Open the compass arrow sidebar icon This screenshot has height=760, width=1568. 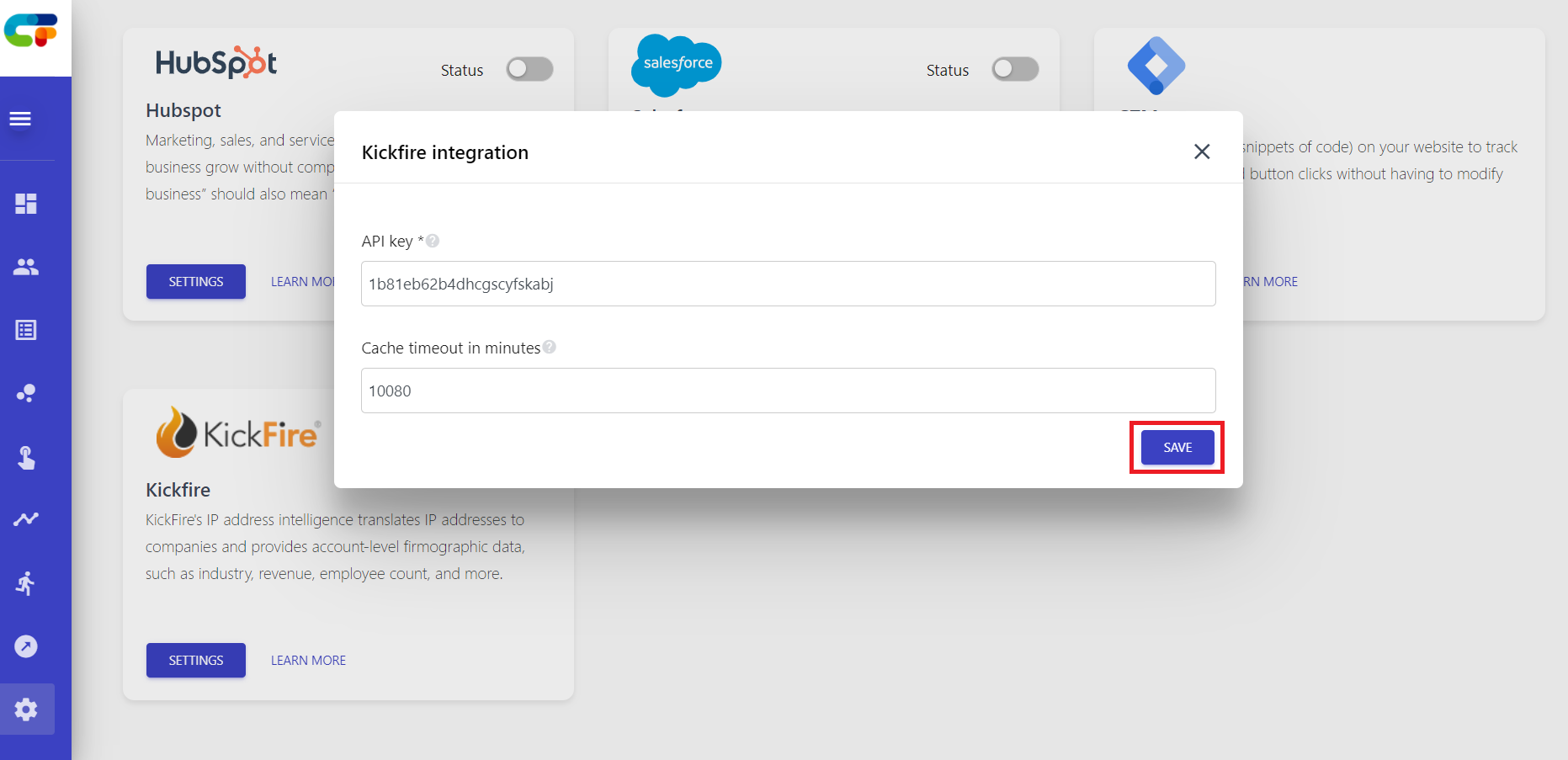pyautogui.click(x=26, y=646)
